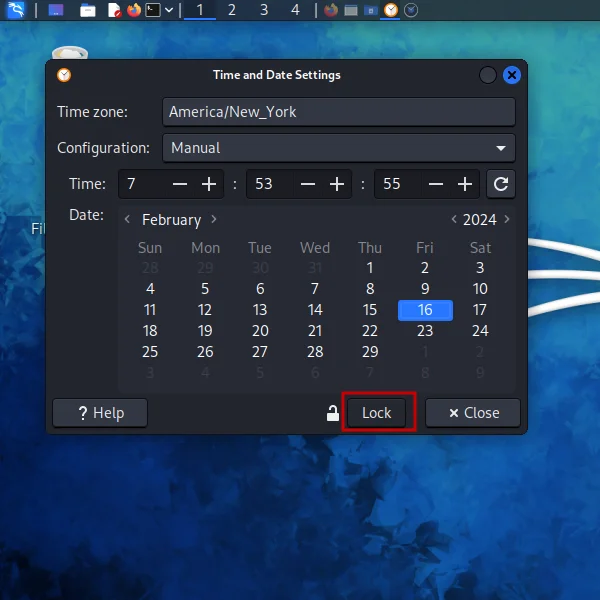600x600 pixels.
Task: Open the Configuration Manual dropdown
Action: pos(339,148)
